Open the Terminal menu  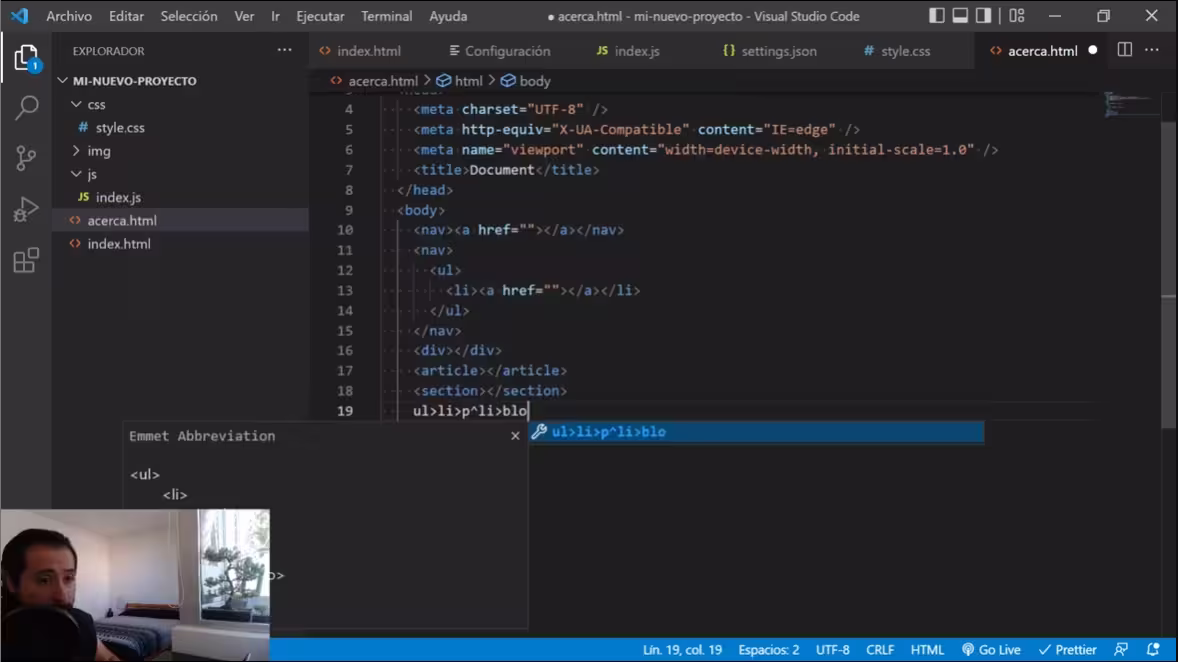(x=386, y=16)
